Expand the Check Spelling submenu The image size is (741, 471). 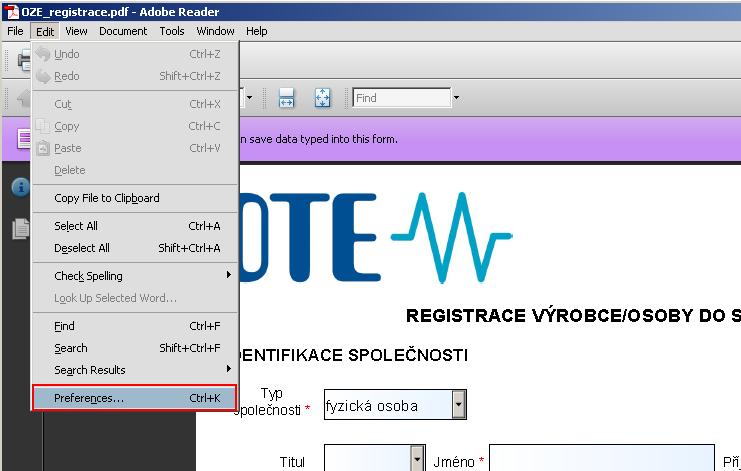pyautogui.click(x=135, y=275)
